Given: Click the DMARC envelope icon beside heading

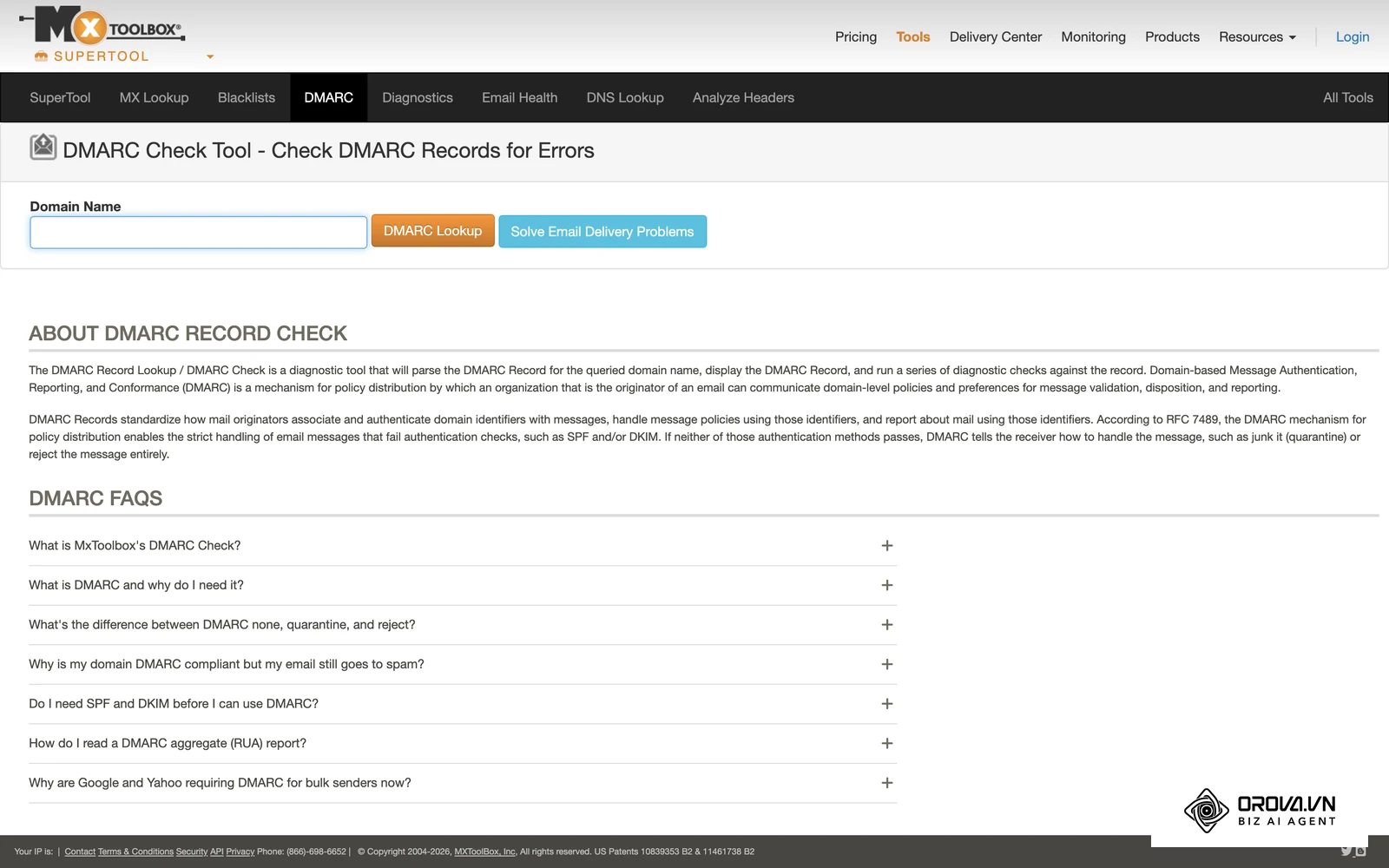Looking at the screenshot, I should tap(43, 148).
